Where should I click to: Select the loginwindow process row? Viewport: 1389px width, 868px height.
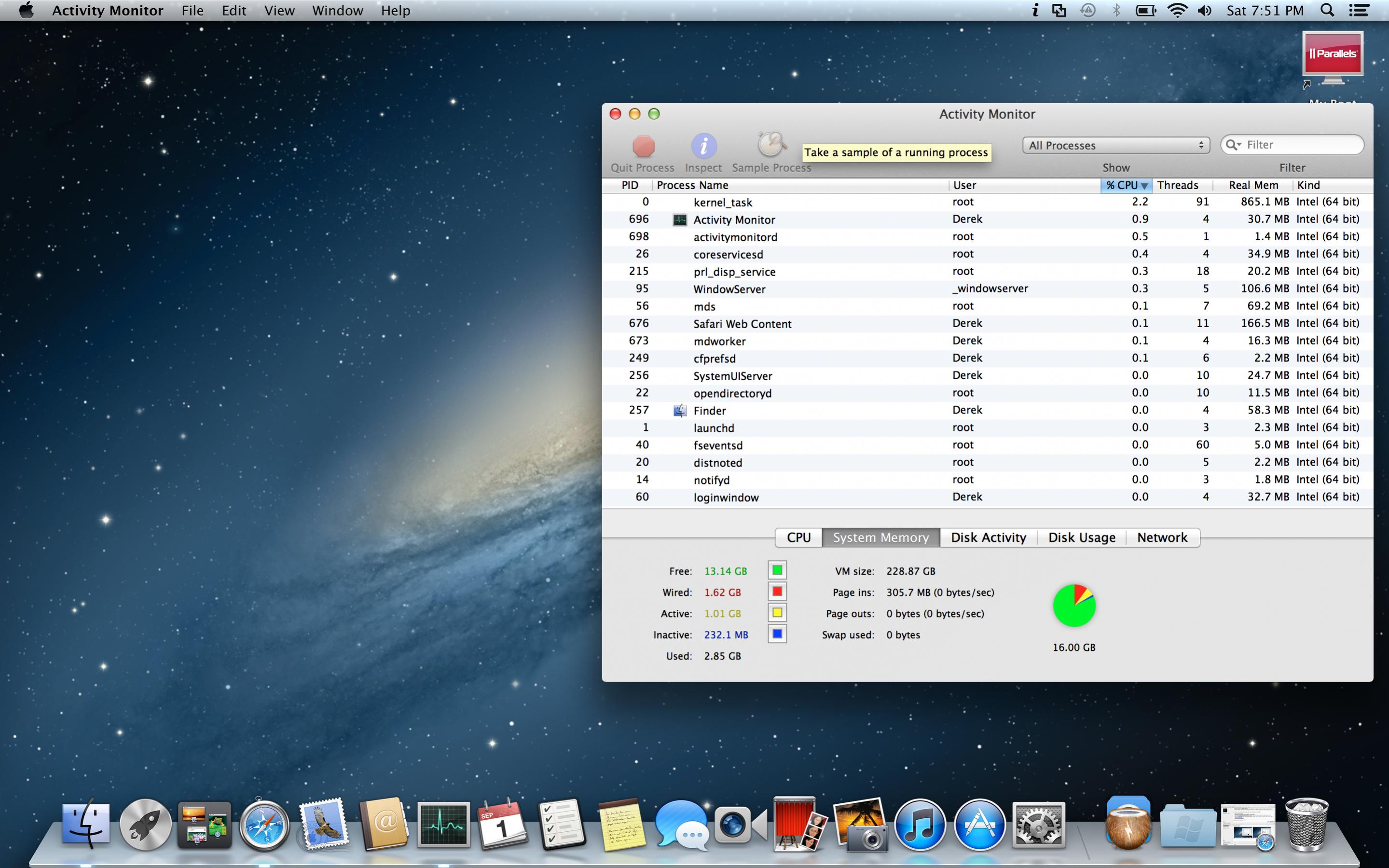click(987, 497)
